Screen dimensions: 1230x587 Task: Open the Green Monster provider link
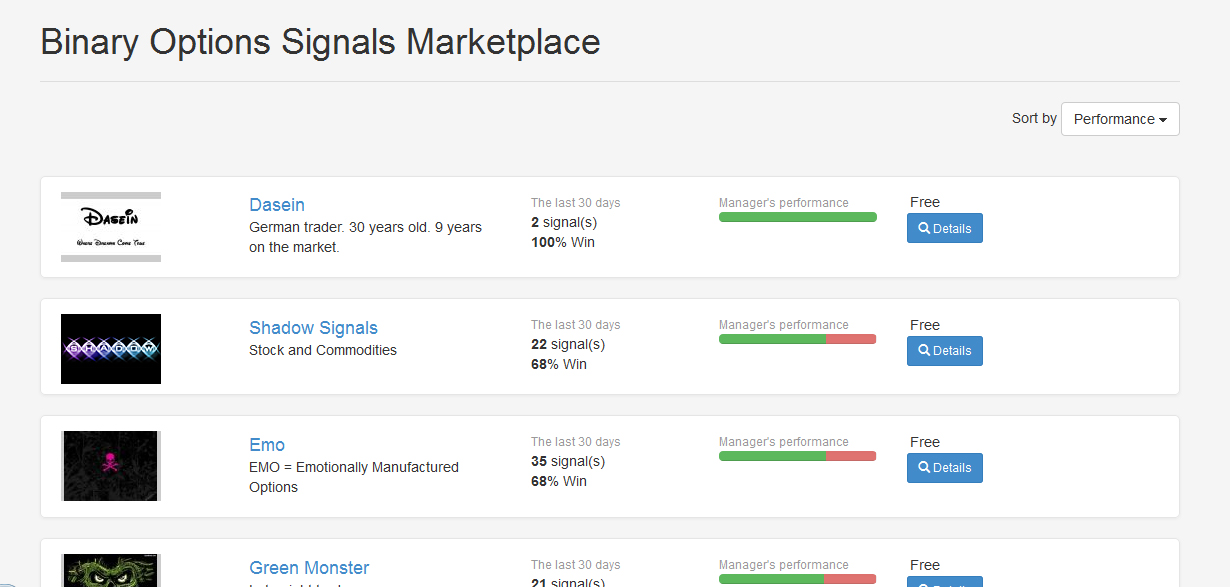309,568
